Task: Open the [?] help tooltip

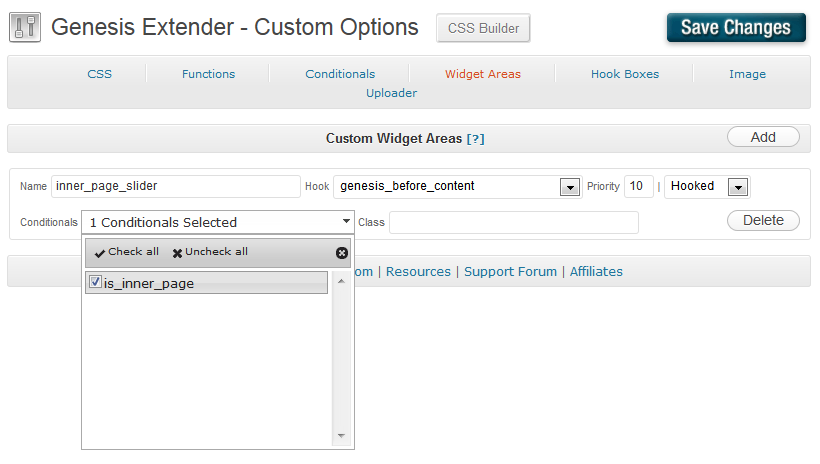Action: pos(476,139)
